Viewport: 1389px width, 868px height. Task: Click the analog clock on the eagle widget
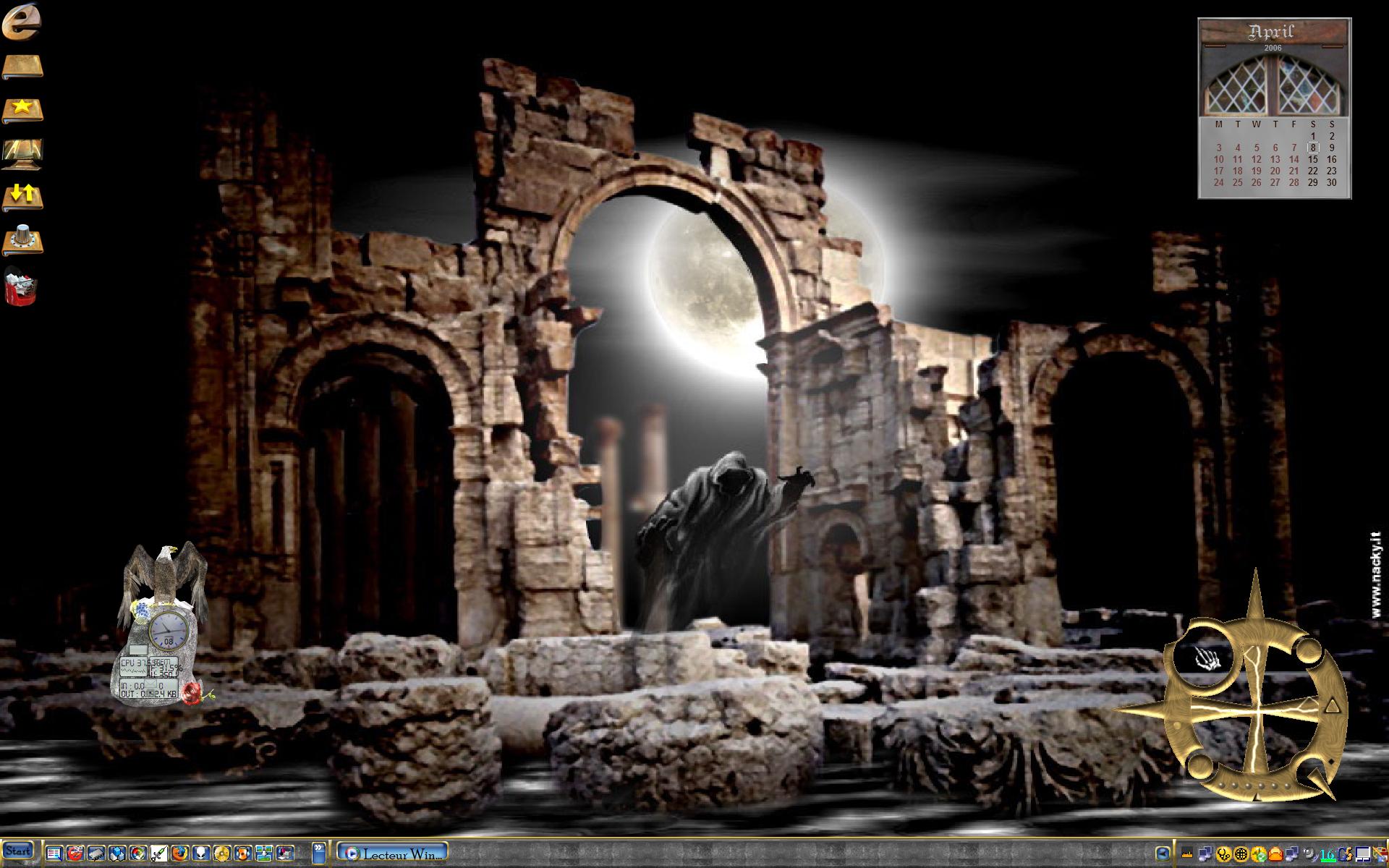point(167,629)
